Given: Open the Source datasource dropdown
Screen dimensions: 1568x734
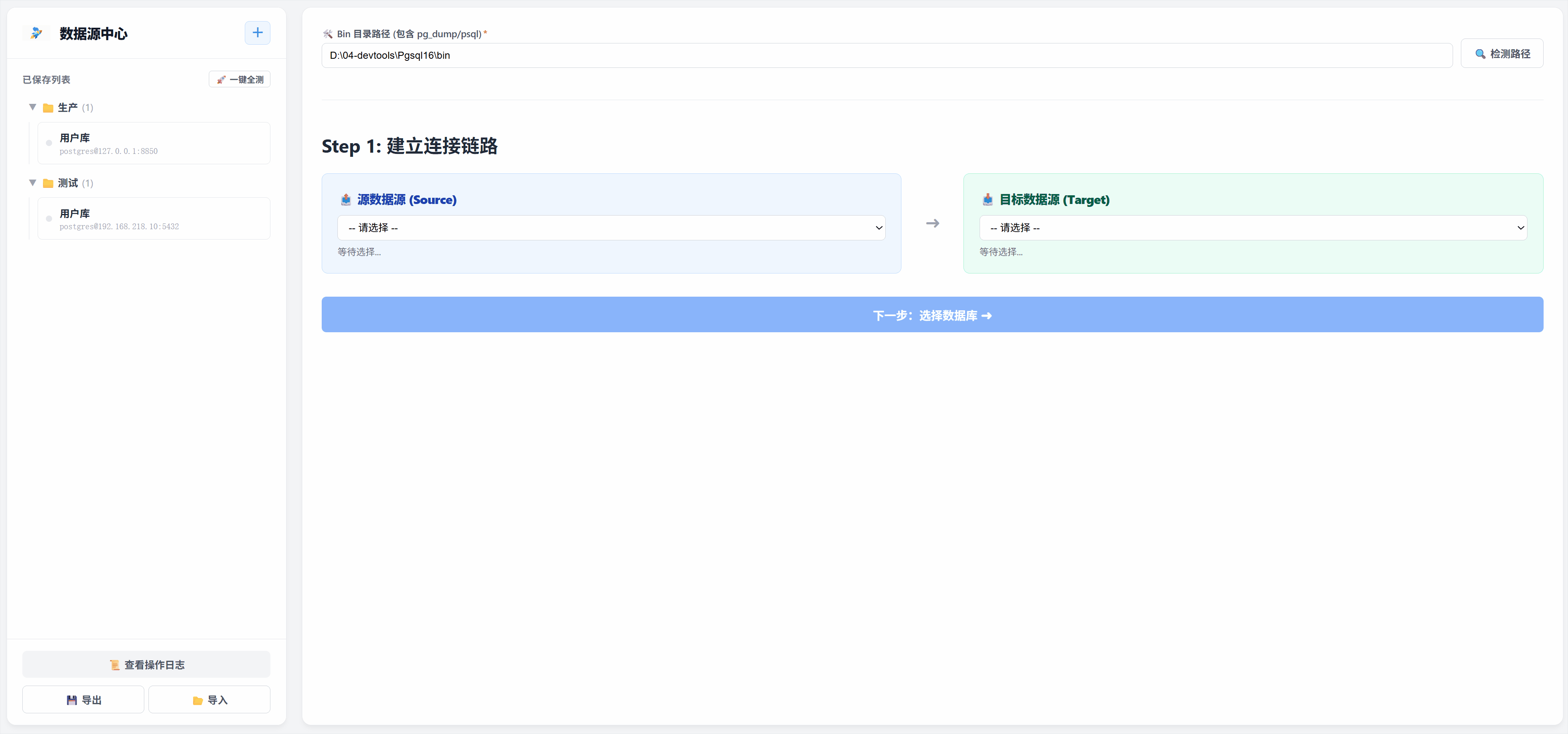Looking at the screenshot, I should click(611, 228).
